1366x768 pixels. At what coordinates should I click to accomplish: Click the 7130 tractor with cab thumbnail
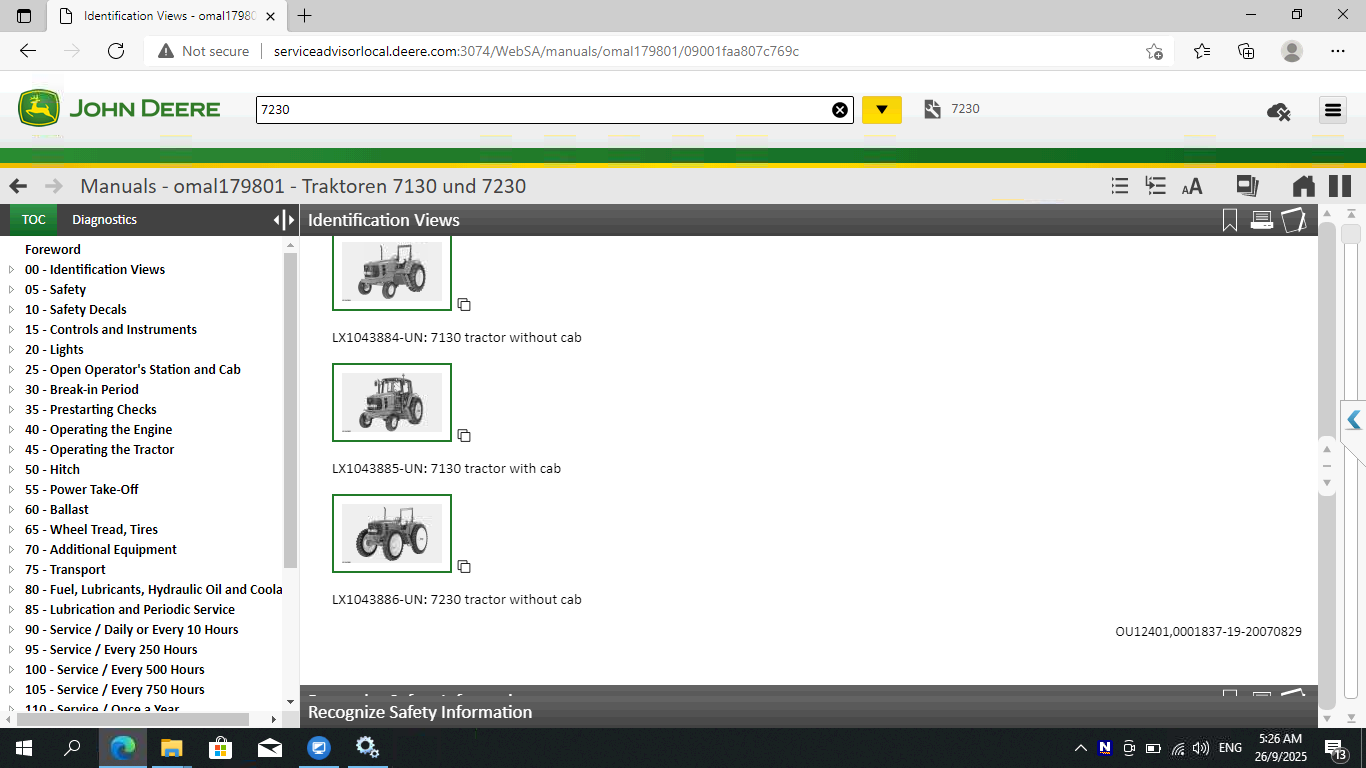pos(391,403)
